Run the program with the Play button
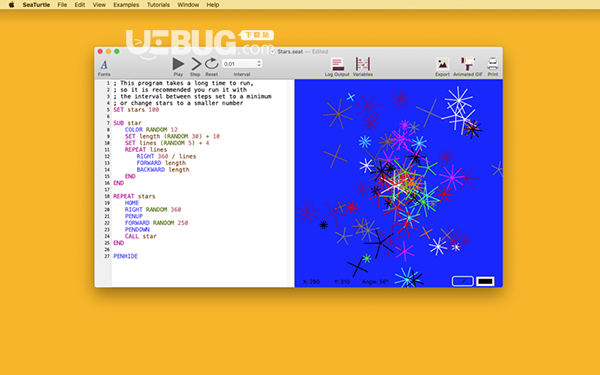Viewport: 600px width, 375px height. pos(178,64)
